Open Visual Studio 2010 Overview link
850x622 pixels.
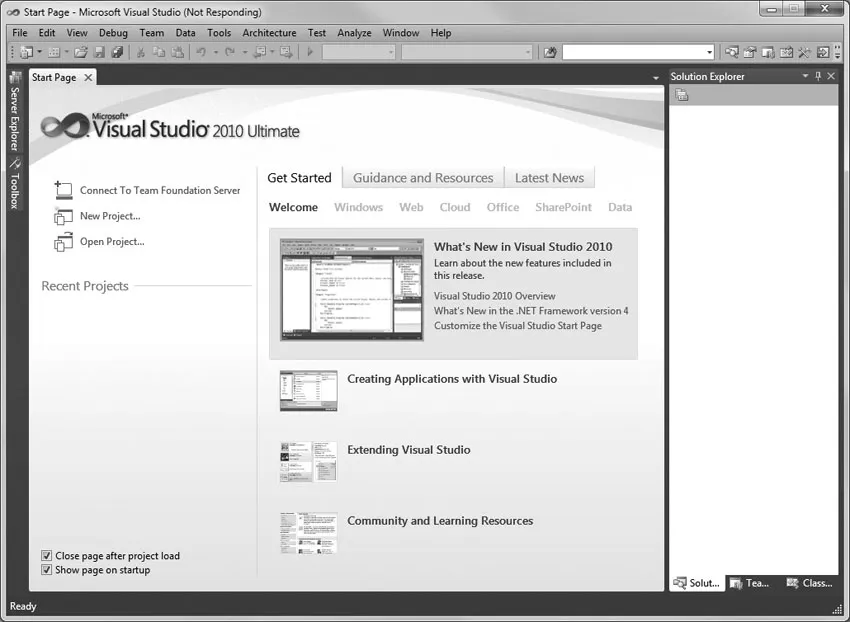click(x=494, y=296)
